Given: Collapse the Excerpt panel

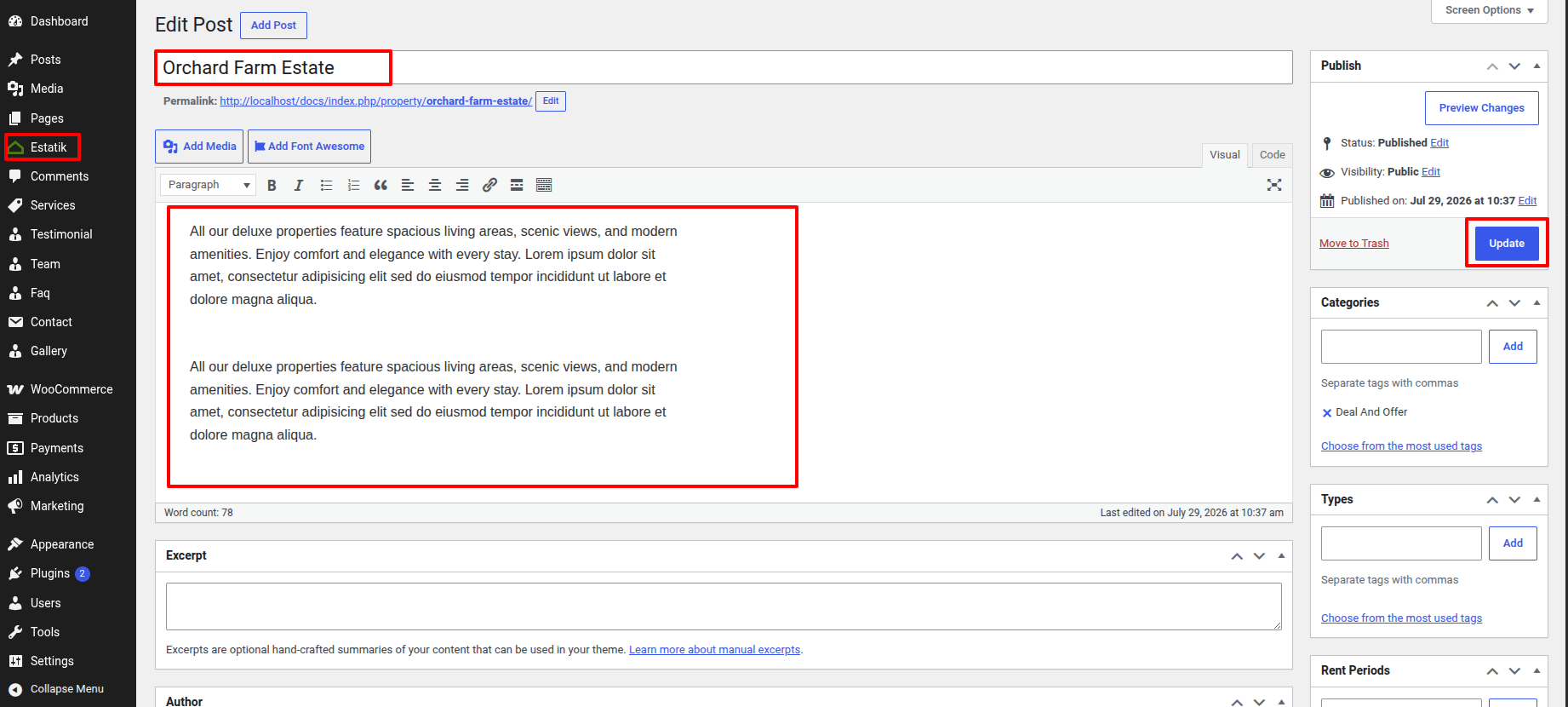Looking at the screenshot, I should pos(1281,555).
